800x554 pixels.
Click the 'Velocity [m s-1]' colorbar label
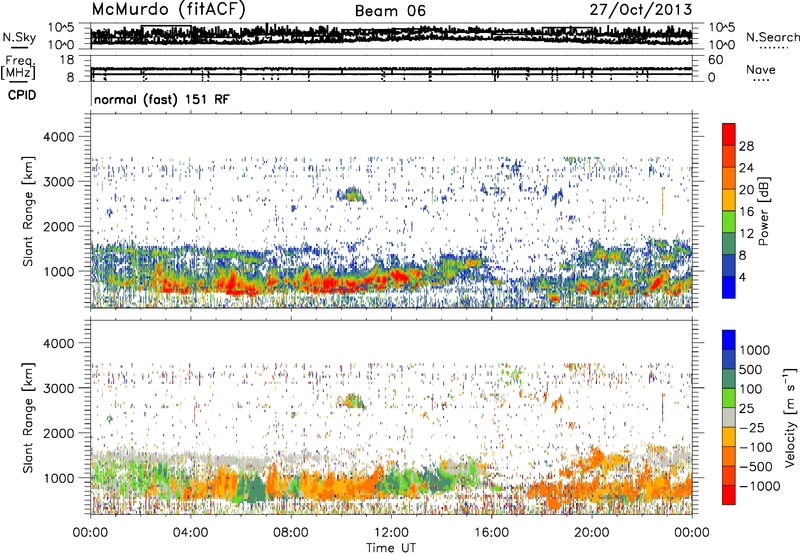coord(790,417)
